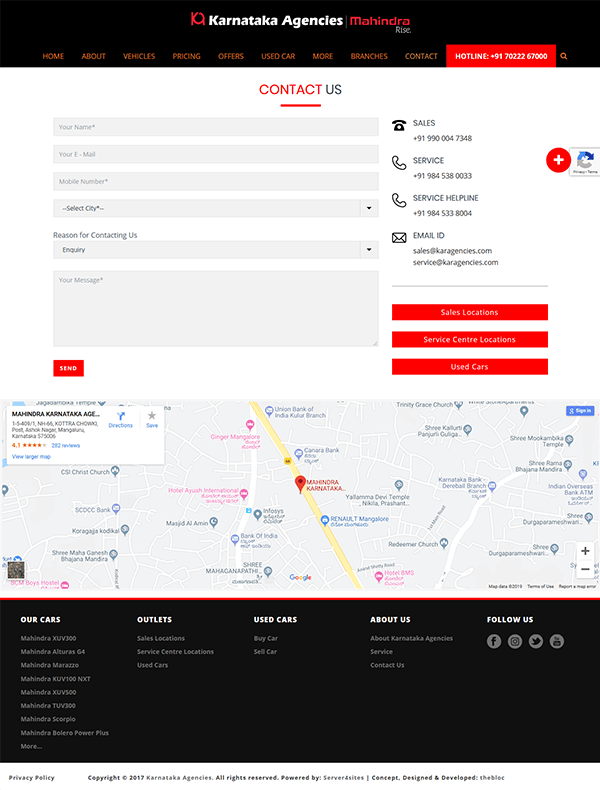Open the Twitter icon in footer
The image size is (600, 790).
click(536, 641)
